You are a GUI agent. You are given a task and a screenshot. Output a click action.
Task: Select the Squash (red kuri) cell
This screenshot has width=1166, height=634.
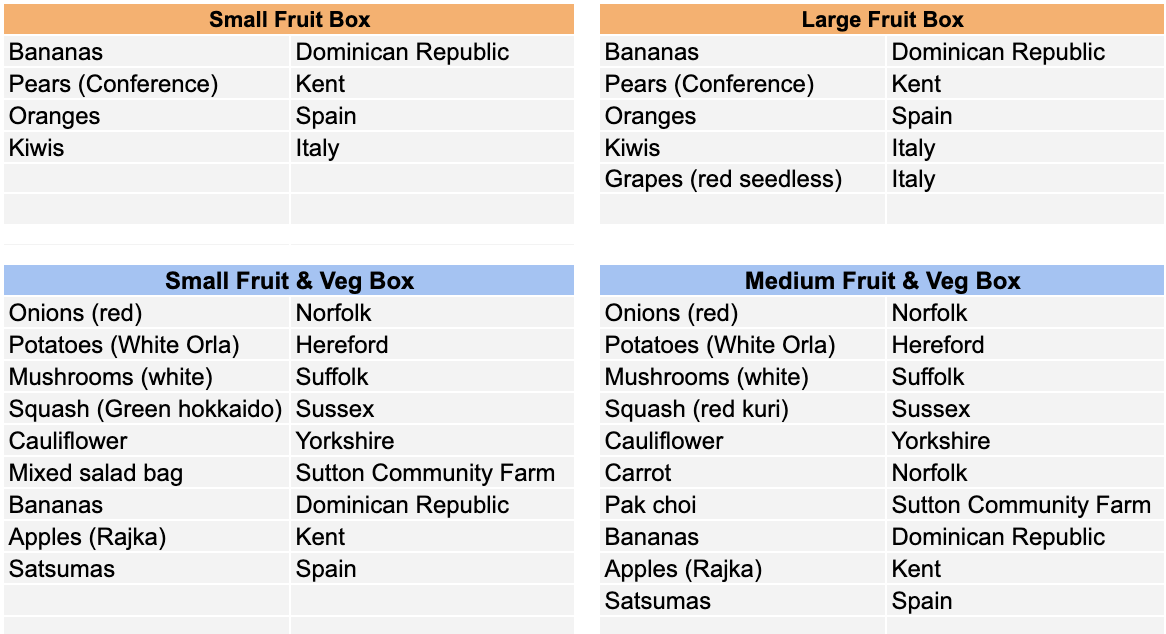pyautogui.click(x=742, y=409)
